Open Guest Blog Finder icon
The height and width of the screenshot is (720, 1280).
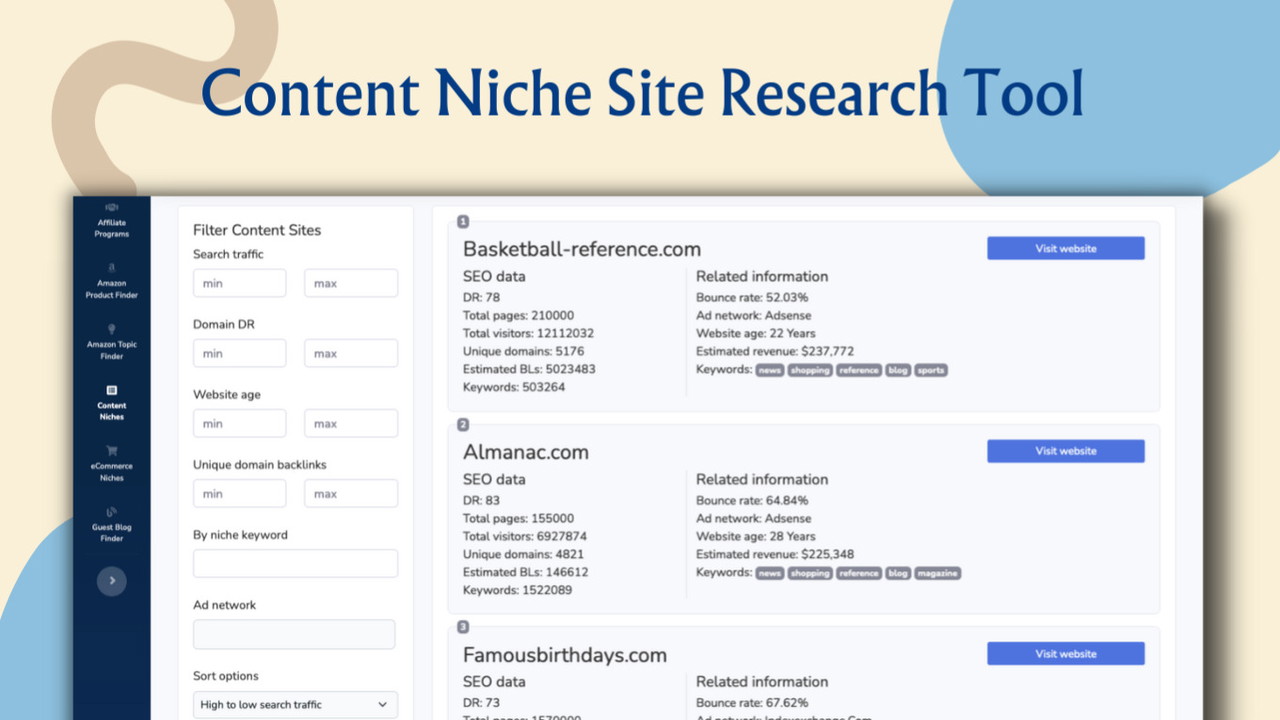112,513
